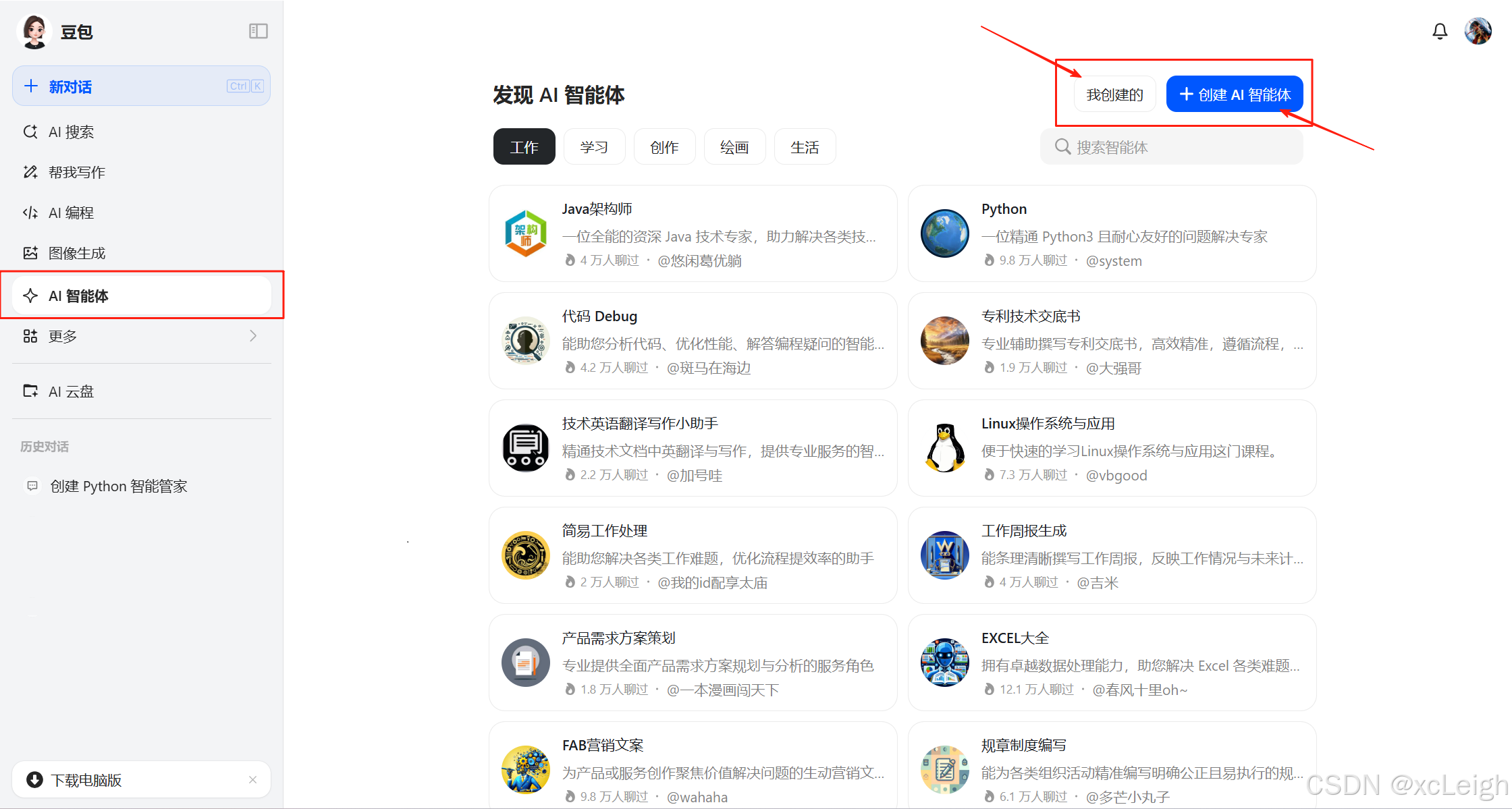The width and height of the screenshot is (1512, 809).
Task: Open your profile avatar top right
Action: pyautogui.click(x=1478, y=31)
